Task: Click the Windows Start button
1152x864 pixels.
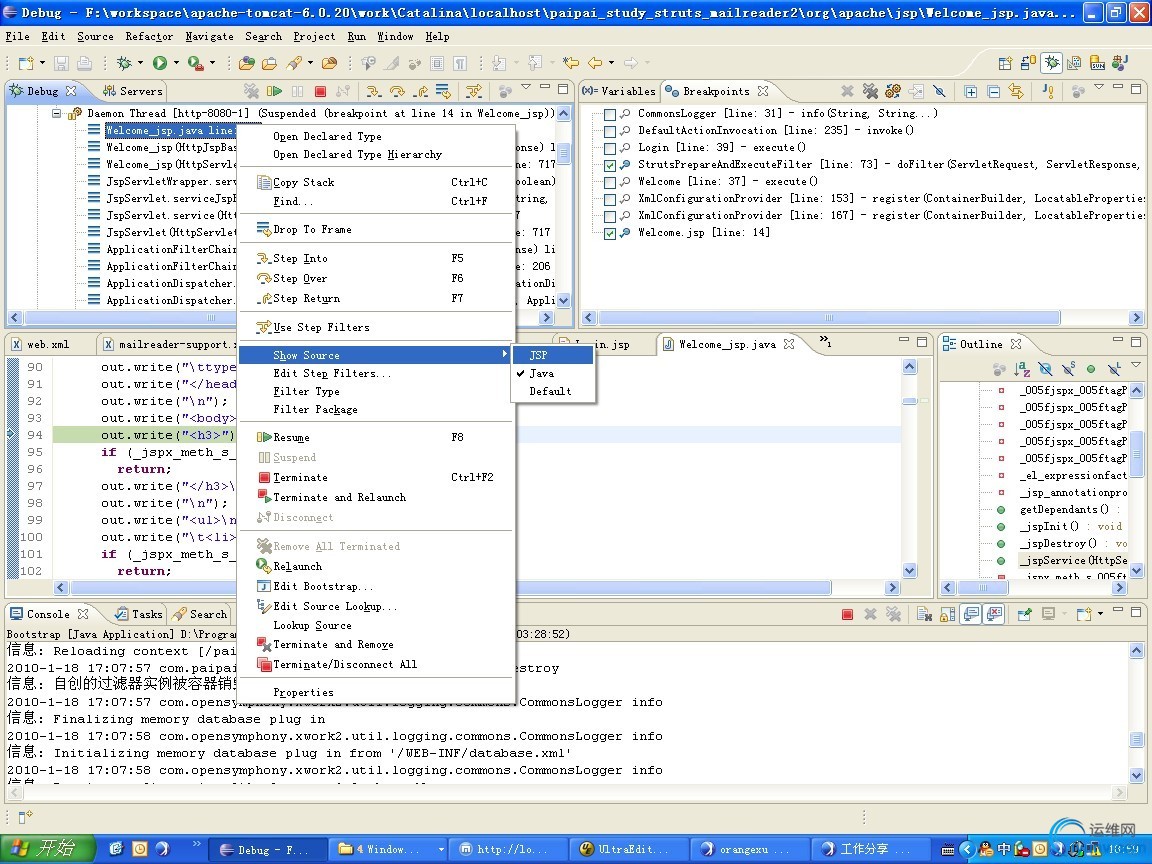Action: click(47, 849)
